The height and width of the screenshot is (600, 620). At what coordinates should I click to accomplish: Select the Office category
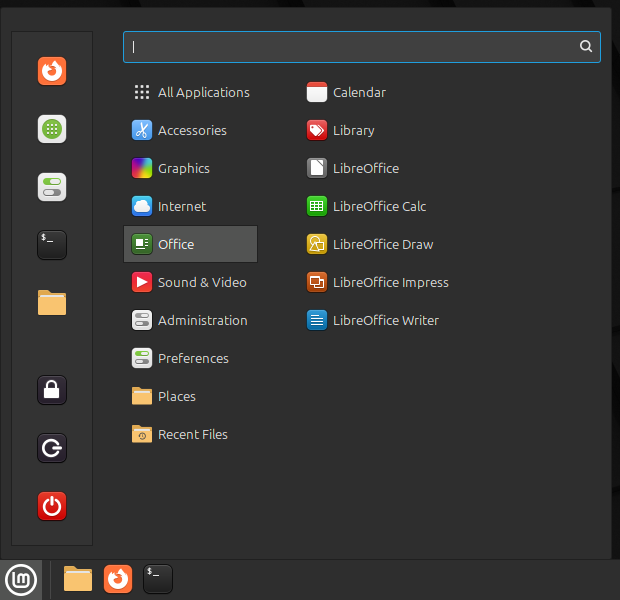point(191,244)
